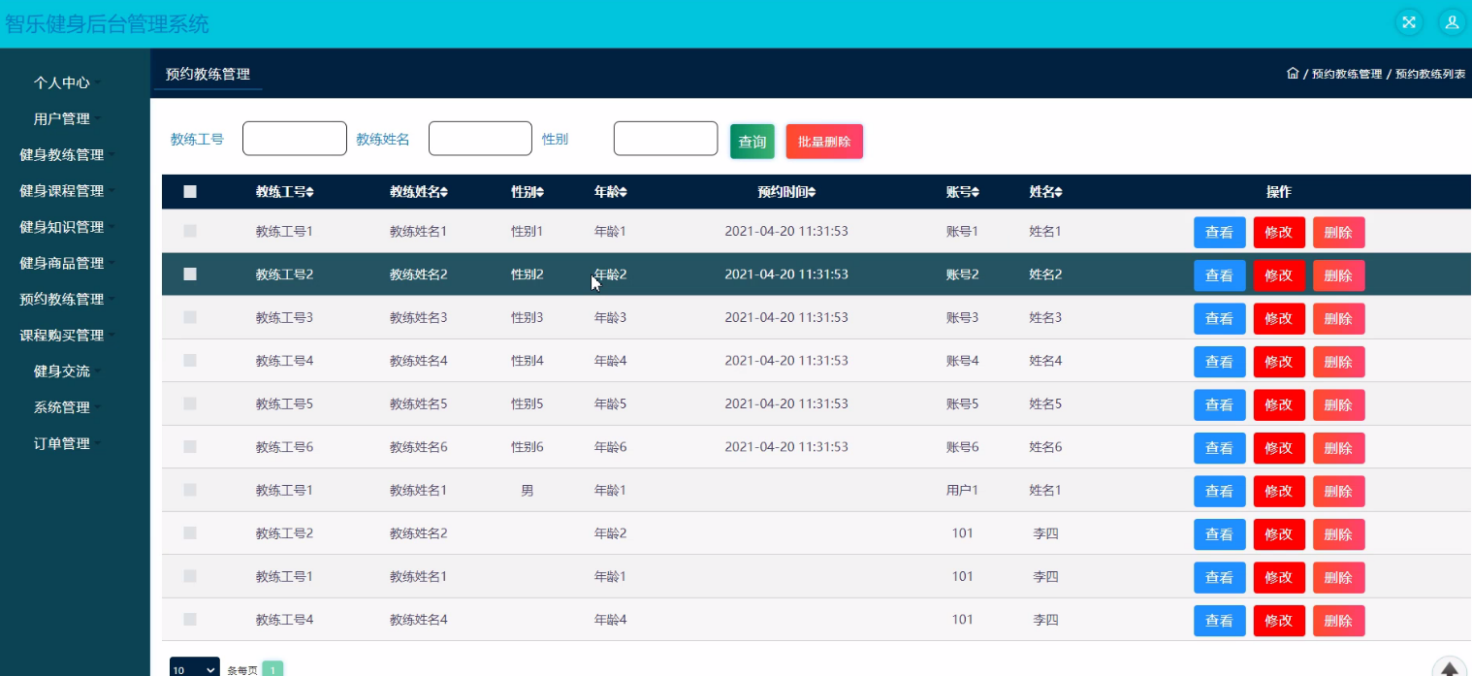Click the 年龄6 cell

point(610,447)
